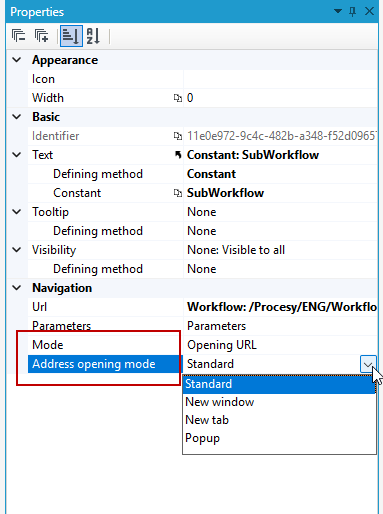
Task: Collapse the Navigation category
Action: pyautogui.click(x=17, y=288)
